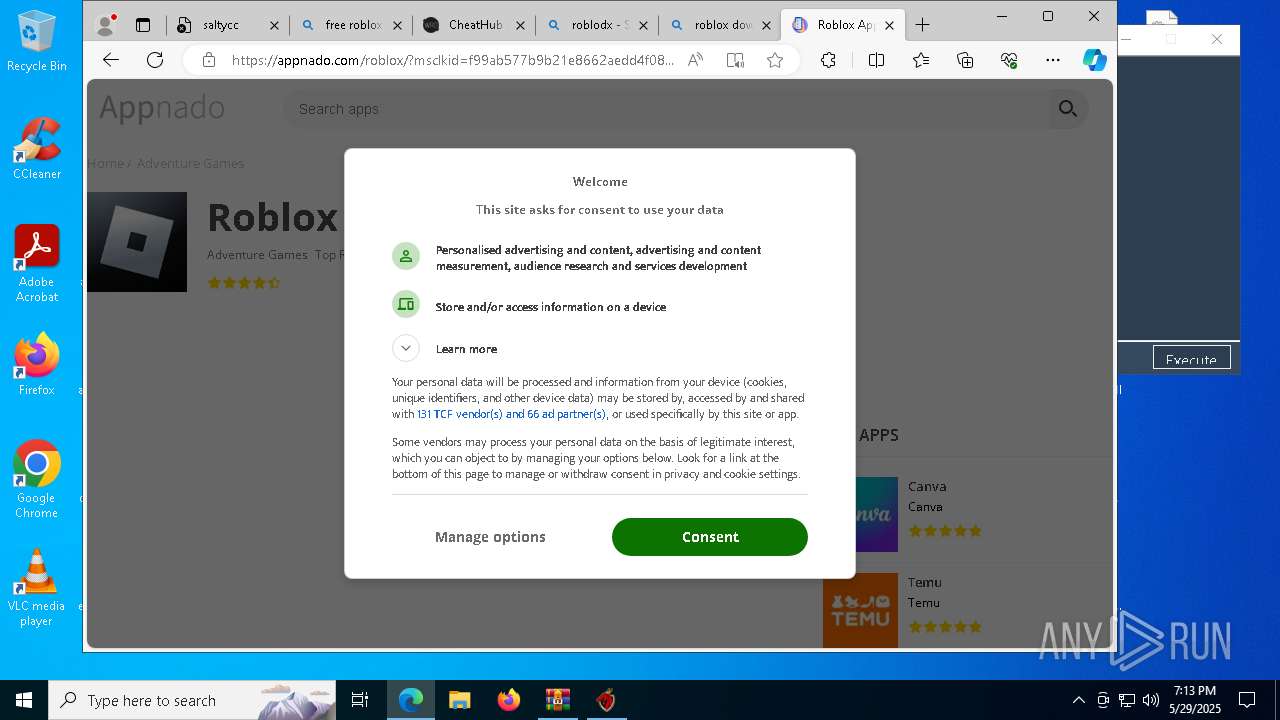Open Edge Settings and more menu
The width and height of the screenshot is (1280, 720).
coord(1052,60)
